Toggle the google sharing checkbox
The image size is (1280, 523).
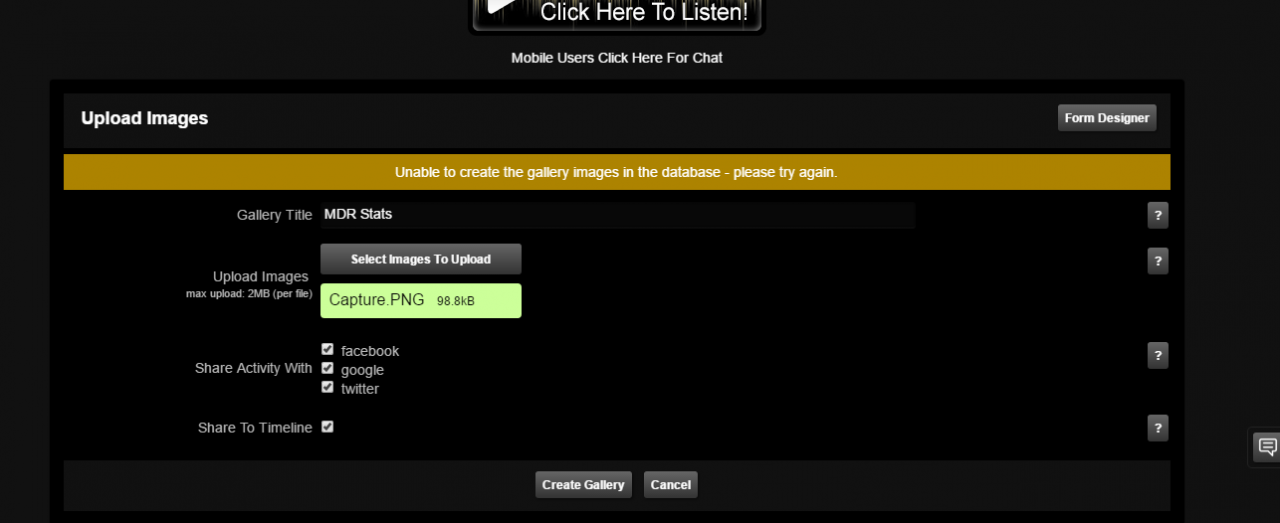327,368
